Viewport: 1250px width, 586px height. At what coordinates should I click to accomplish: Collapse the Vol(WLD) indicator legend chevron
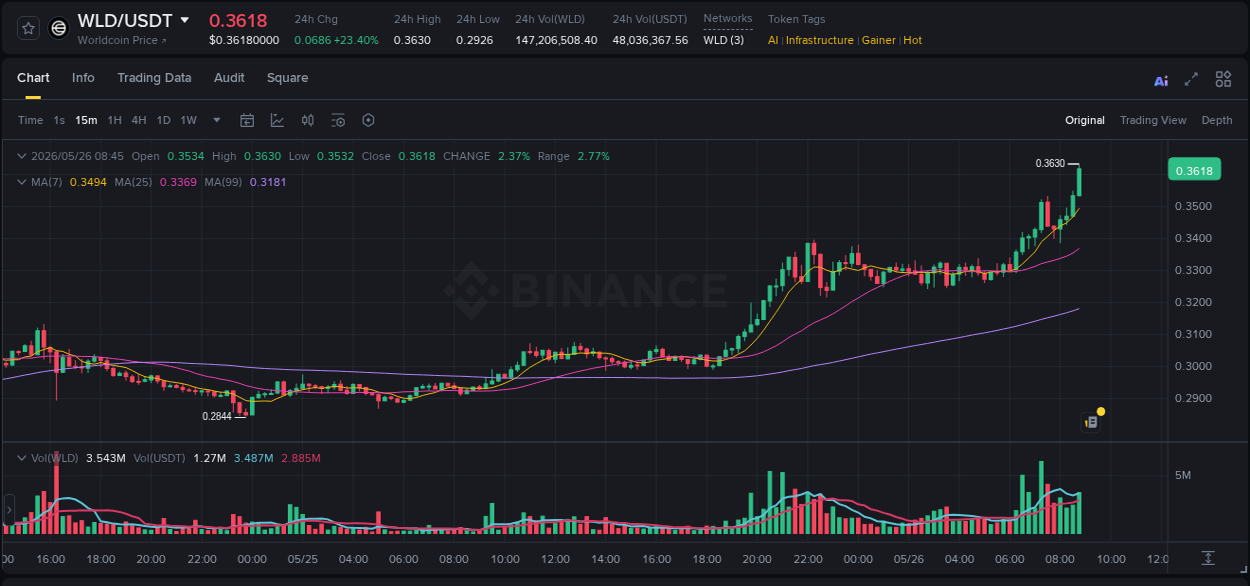21,458
